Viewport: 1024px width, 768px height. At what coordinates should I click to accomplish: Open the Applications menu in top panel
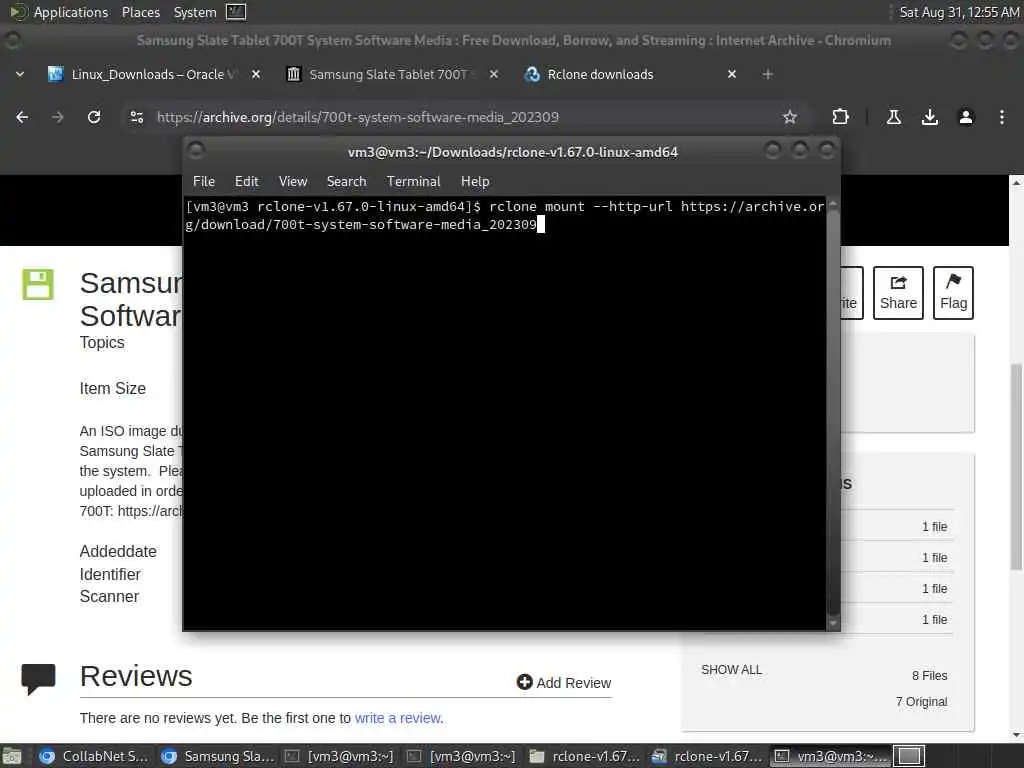(59, 12)
